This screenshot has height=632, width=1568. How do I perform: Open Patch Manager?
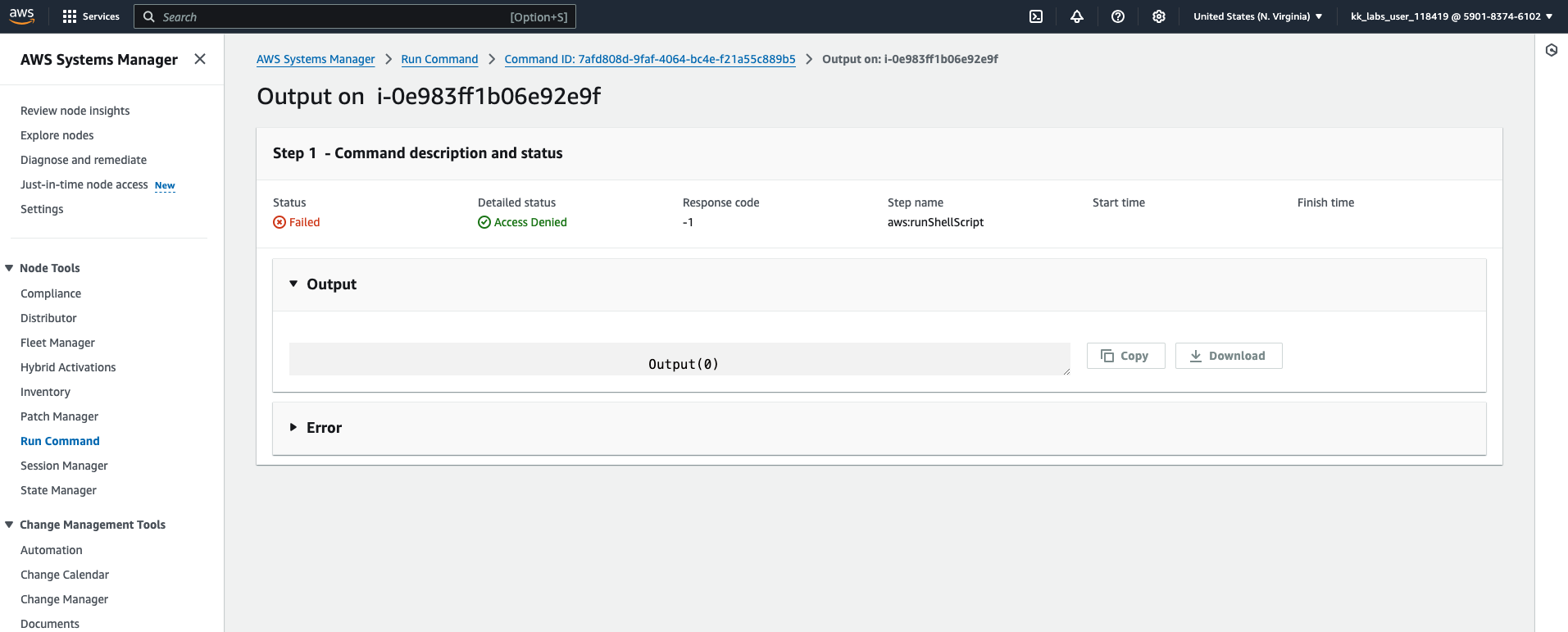59,416
